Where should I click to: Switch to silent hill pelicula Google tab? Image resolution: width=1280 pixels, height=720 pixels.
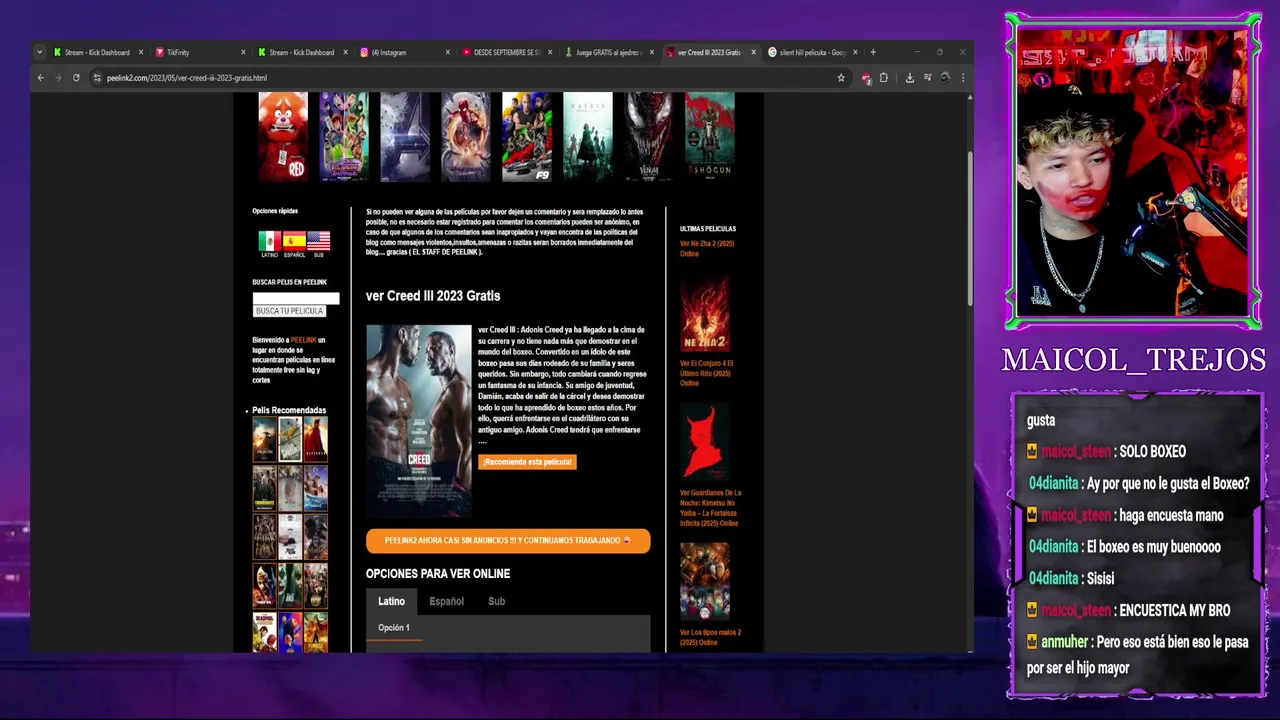[810, 52]
